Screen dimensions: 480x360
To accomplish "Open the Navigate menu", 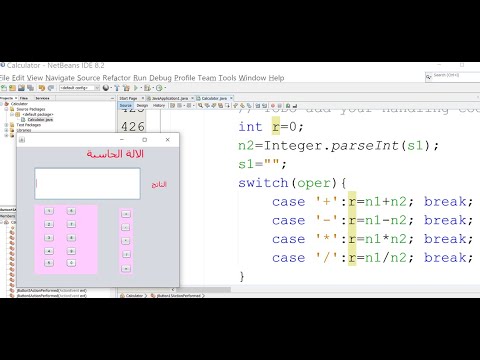I will click(60, 78).
